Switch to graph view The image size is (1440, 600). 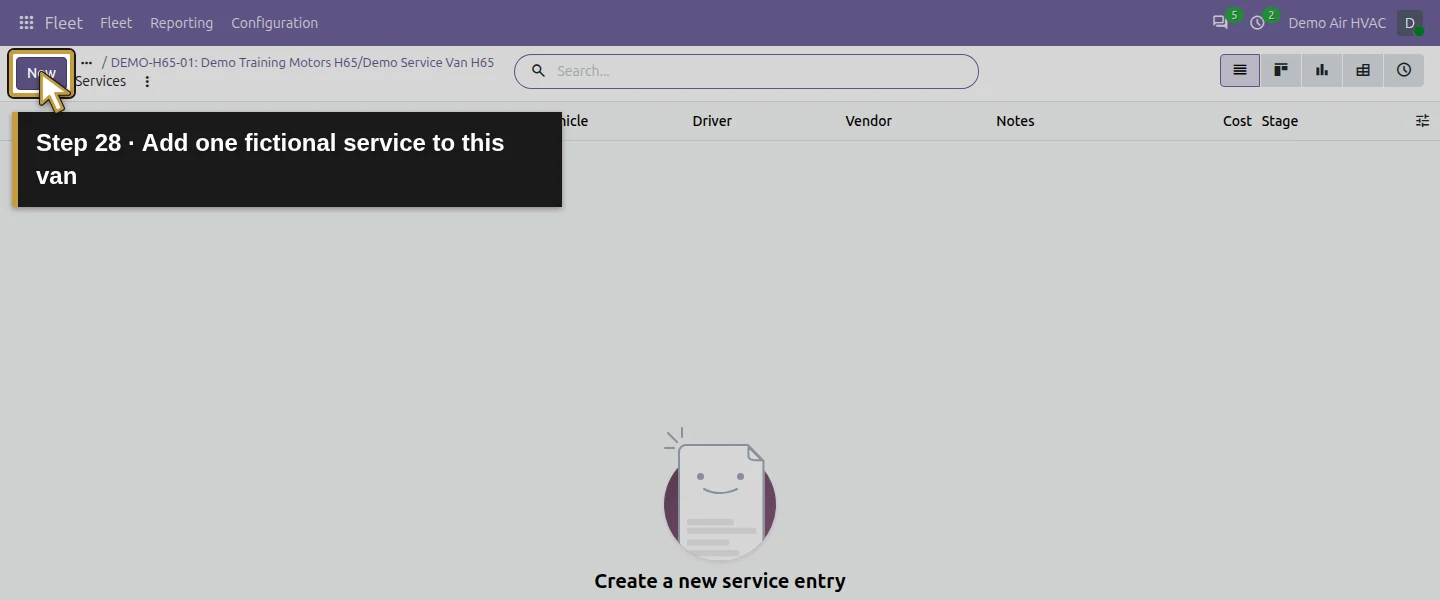pos(1322,70)
